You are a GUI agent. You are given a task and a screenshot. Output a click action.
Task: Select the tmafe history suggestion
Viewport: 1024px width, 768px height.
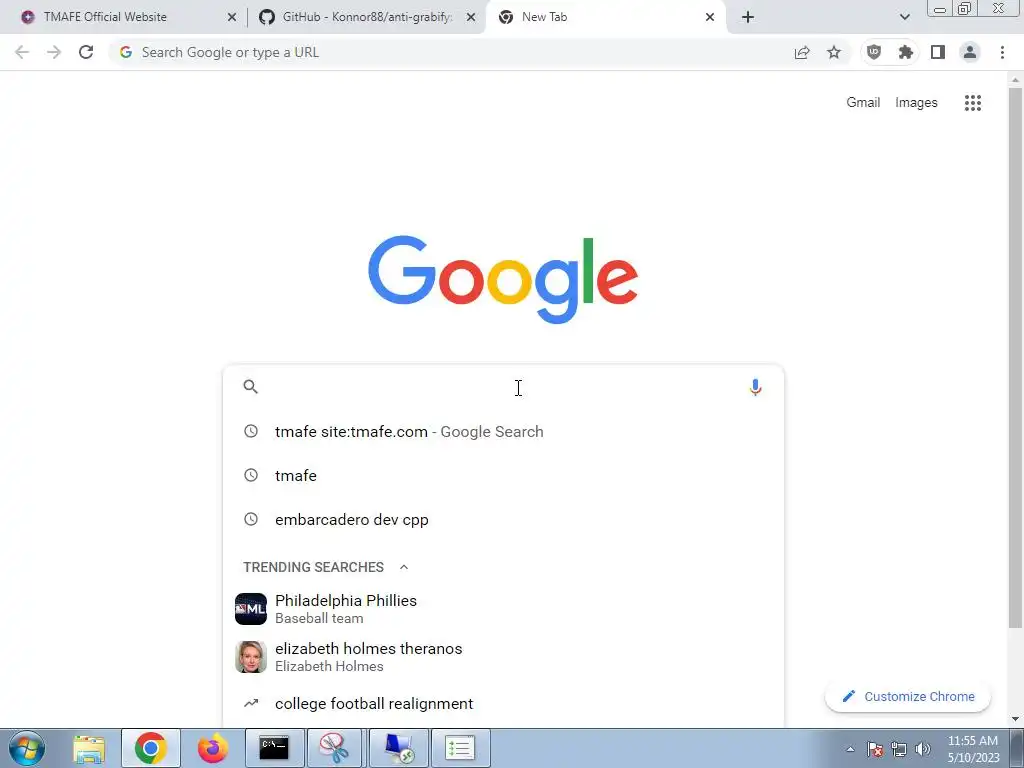pos(503,475)
